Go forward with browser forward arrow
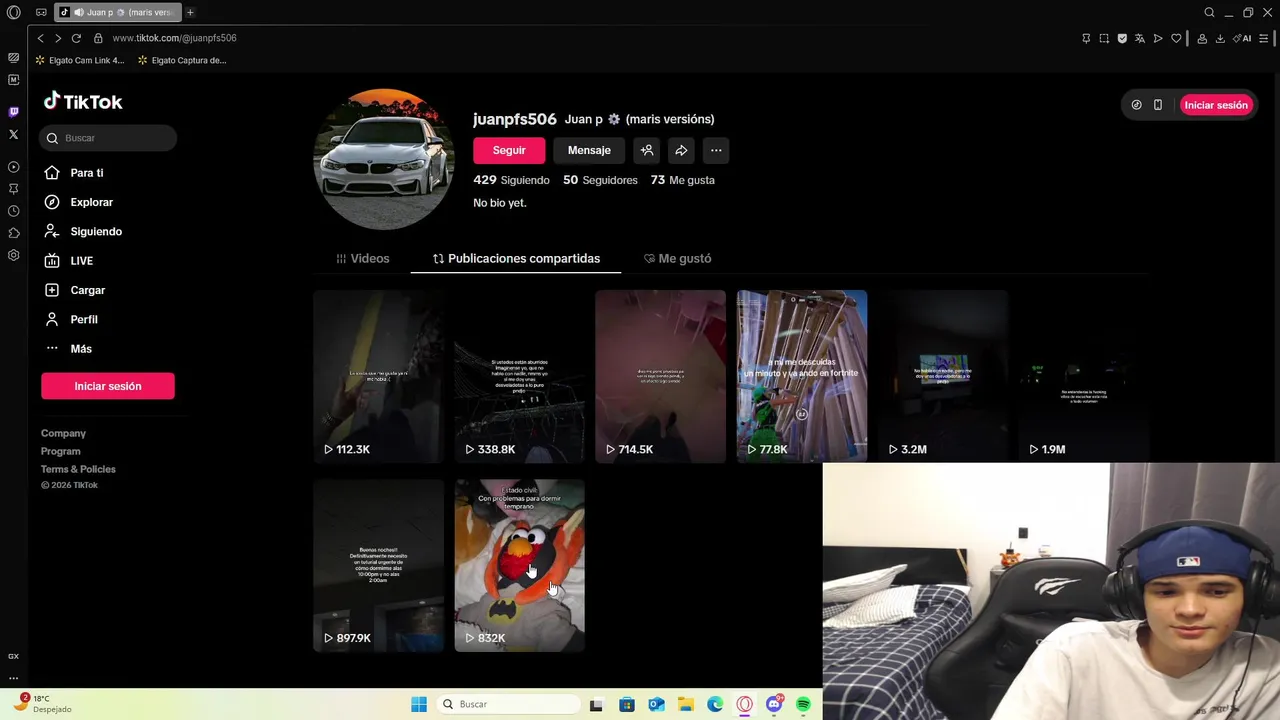This screenshot has width=1280, height=720. [x=58, y=38]
